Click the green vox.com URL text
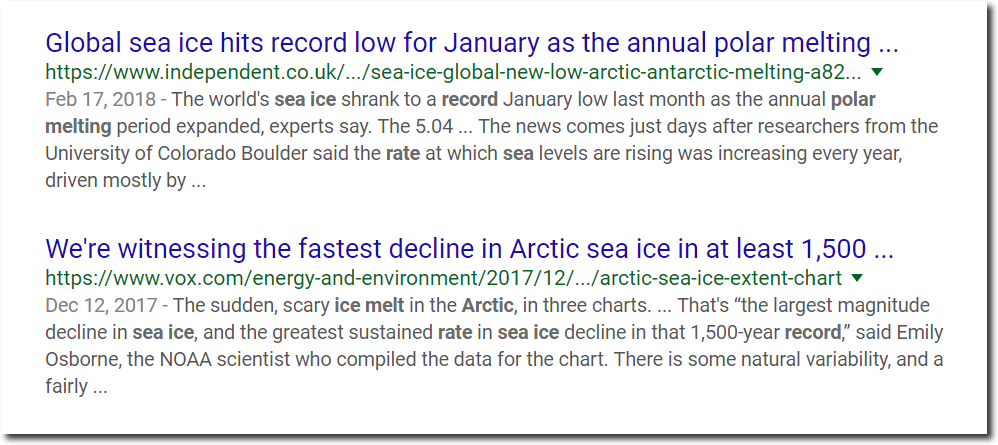The width and height of the screenshot is (998, 445). pos(444,278)
